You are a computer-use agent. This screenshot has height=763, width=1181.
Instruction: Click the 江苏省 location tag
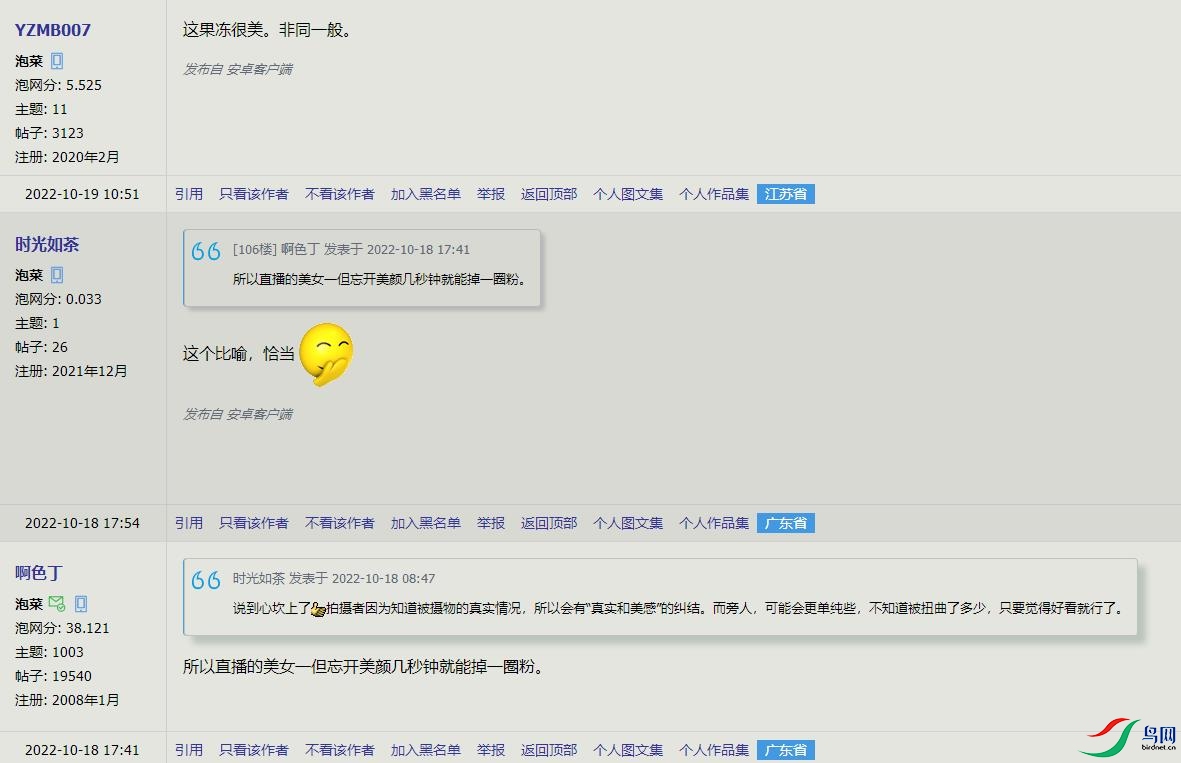786,194
